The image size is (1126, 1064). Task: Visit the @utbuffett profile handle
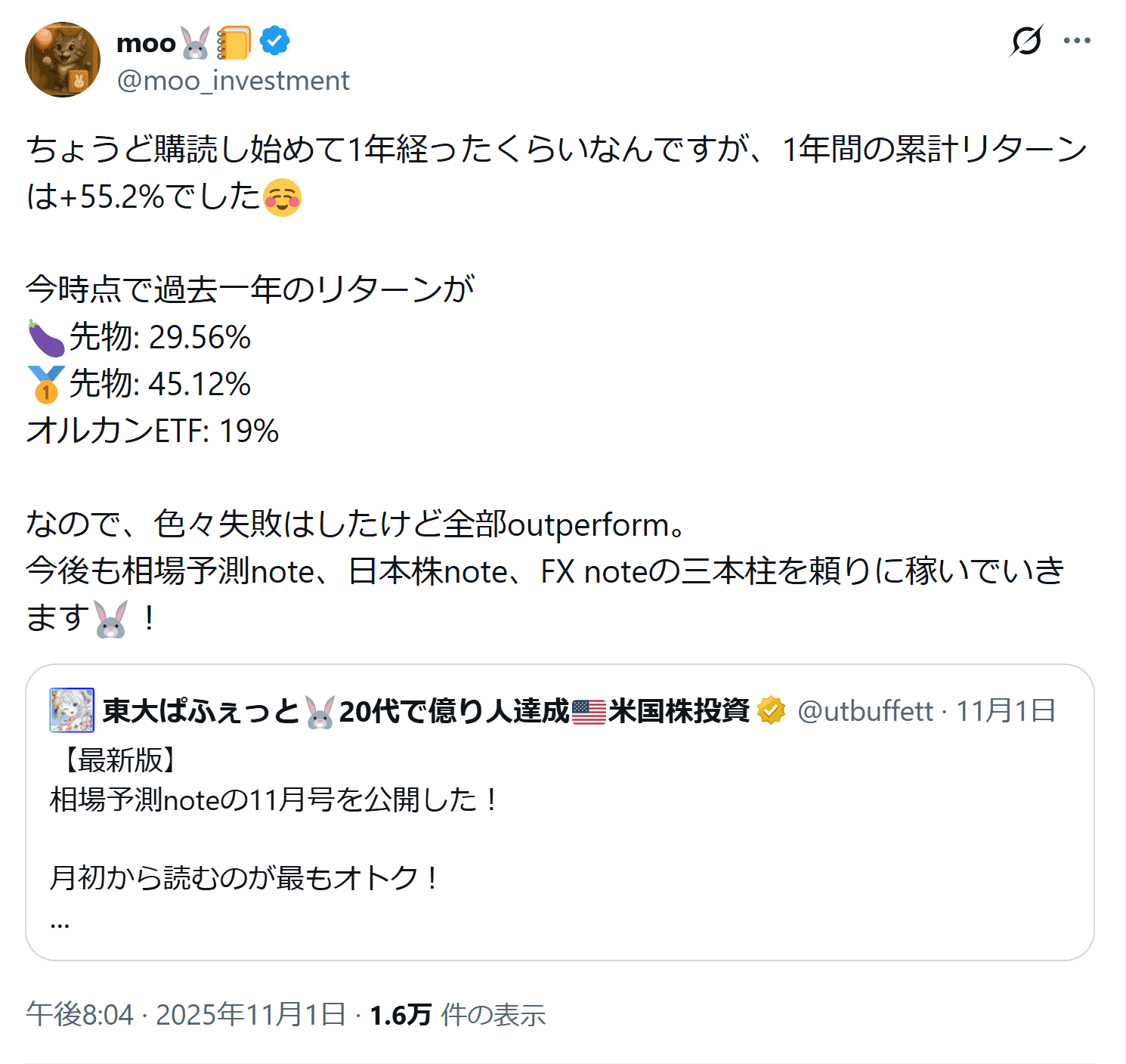pos(865,711)
